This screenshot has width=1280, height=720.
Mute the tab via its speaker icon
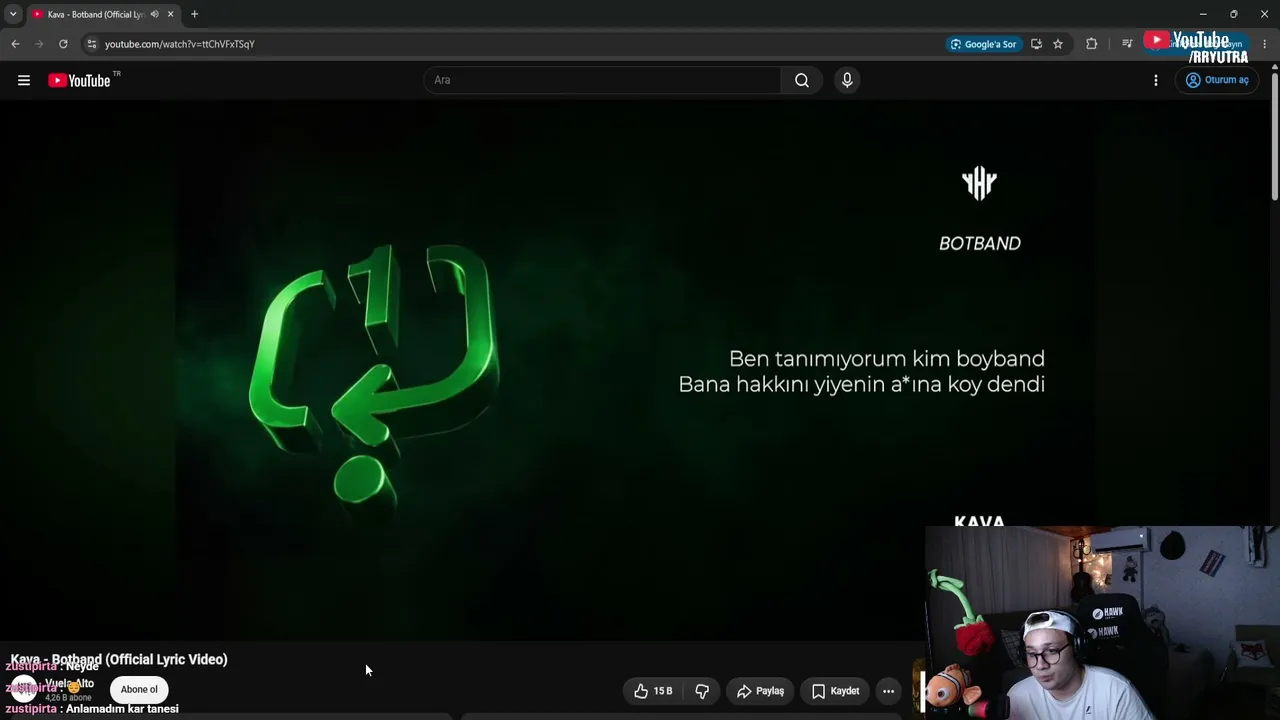click(154, 14)
